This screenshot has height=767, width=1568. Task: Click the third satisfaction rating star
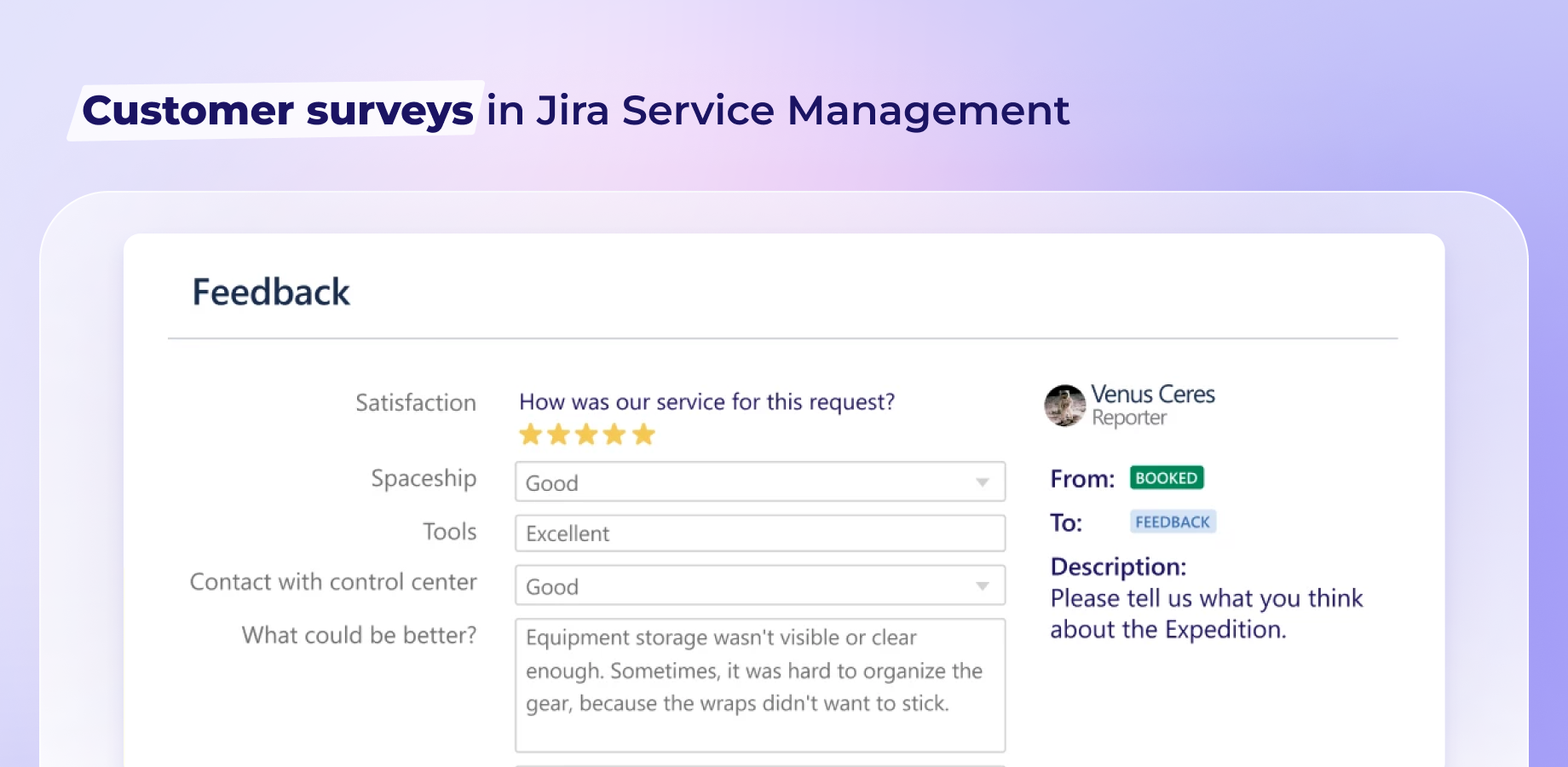(x=586, y=435)
